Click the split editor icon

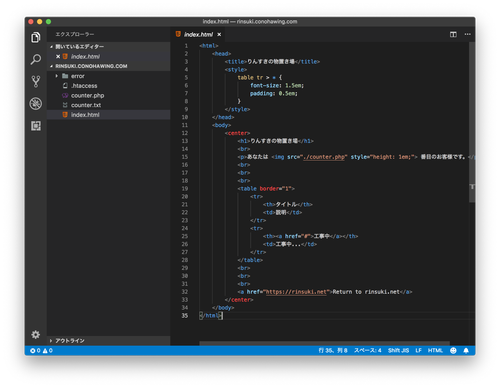coord(453,34)
